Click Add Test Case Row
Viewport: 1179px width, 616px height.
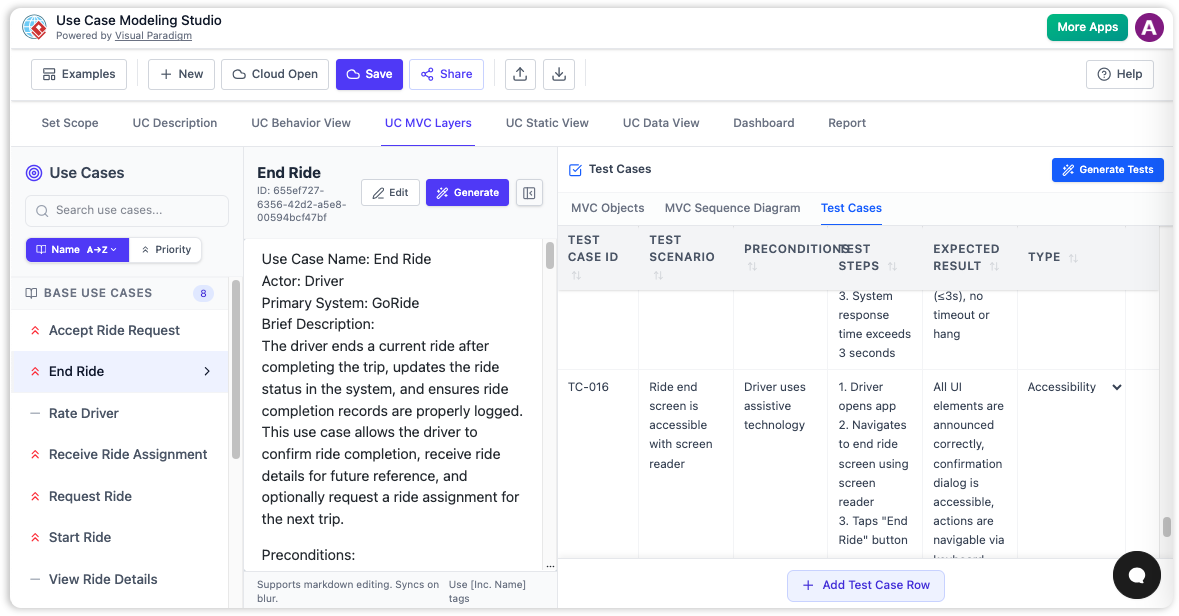pyautogui.click(x=865, y=585)
